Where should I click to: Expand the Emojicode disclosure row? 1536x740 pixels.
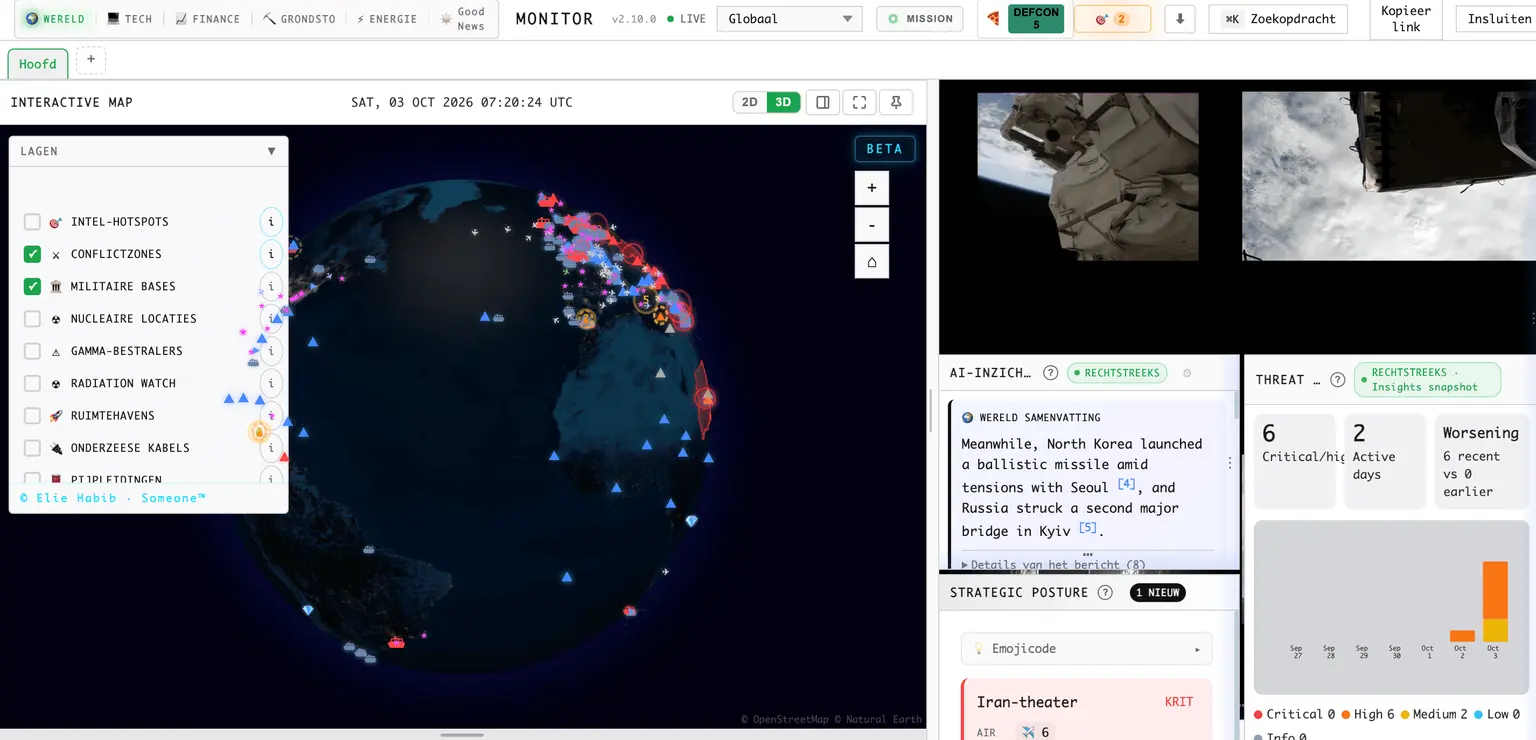[1087, 649]
